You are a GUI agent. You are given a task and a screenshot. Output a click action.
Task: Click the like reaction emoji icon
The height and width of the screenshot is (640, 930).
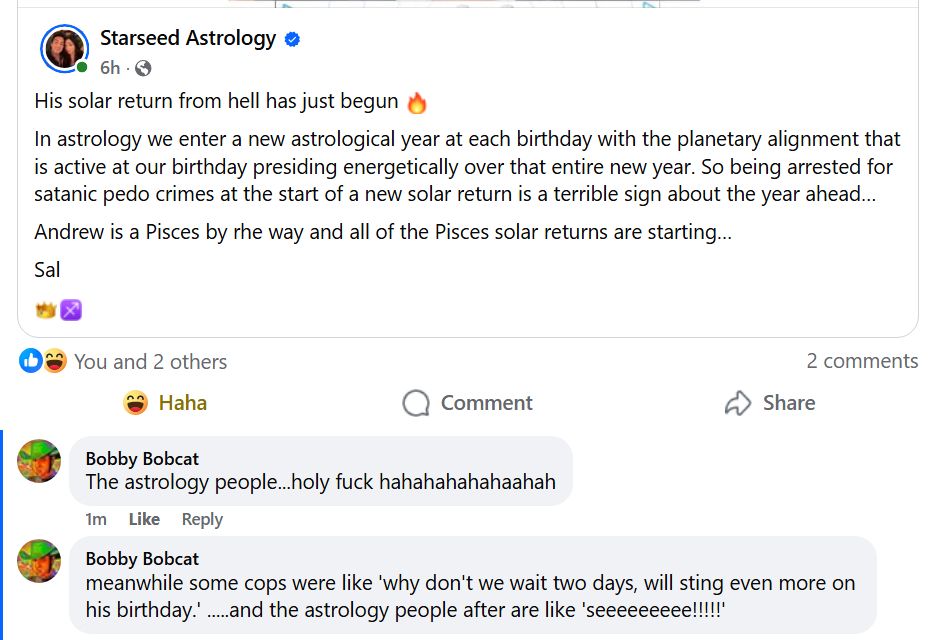point(31,361)
